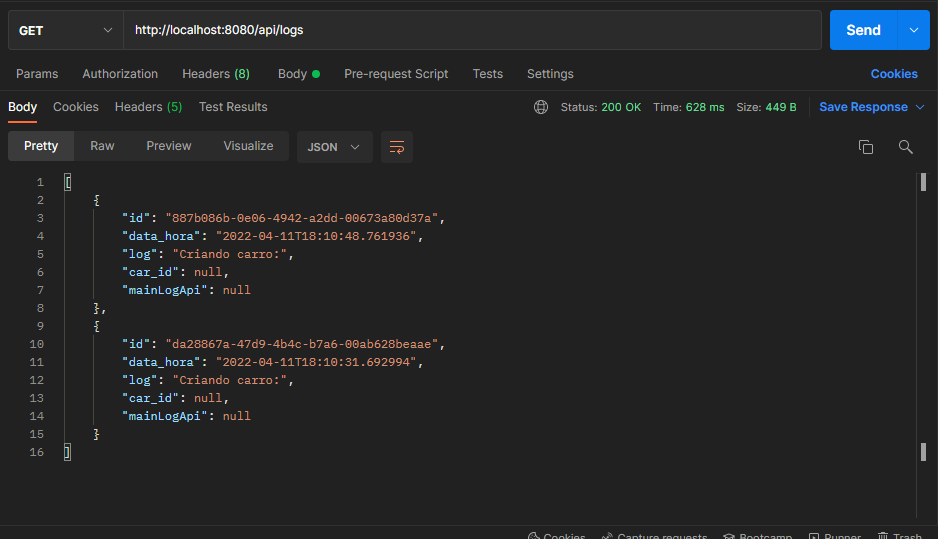Click the closing bracket on line 16
Image resolution: width=938 pixels, height=539 pixels.
pyautogui.click(x=68, y=452)
